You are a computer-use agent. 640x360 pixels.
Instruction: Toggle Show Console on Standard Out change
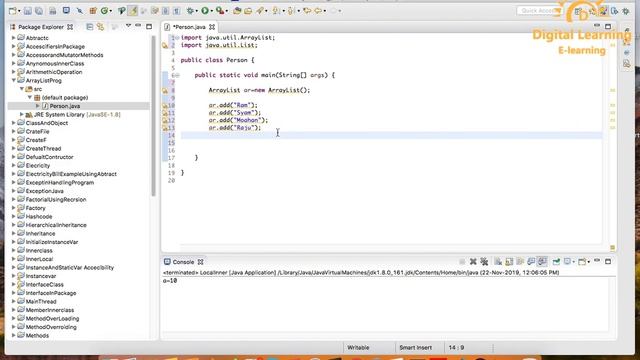[x=531, y=262]
